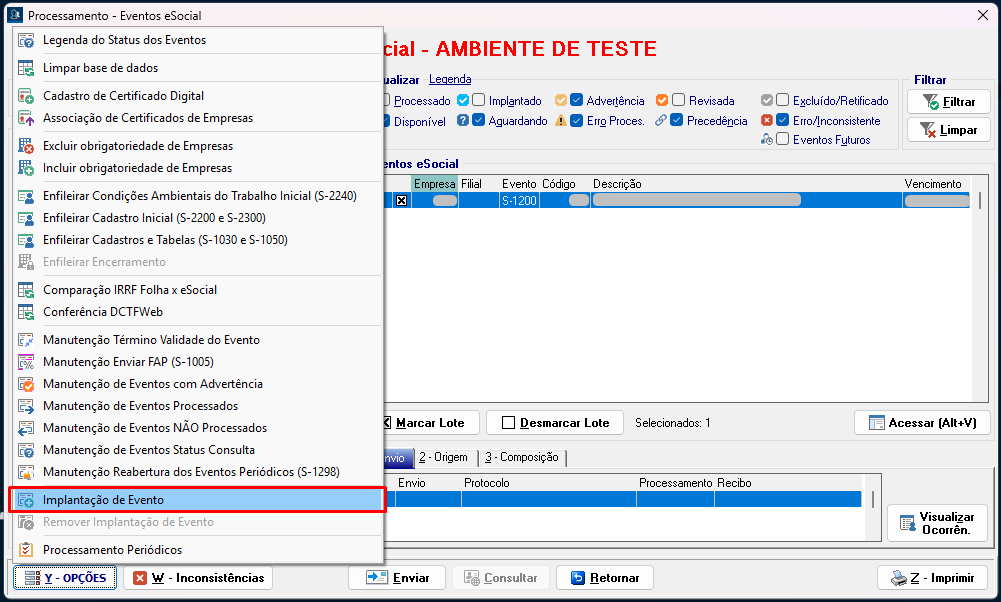Click the Conferência DCTFWeb icon

coord(26,312)
